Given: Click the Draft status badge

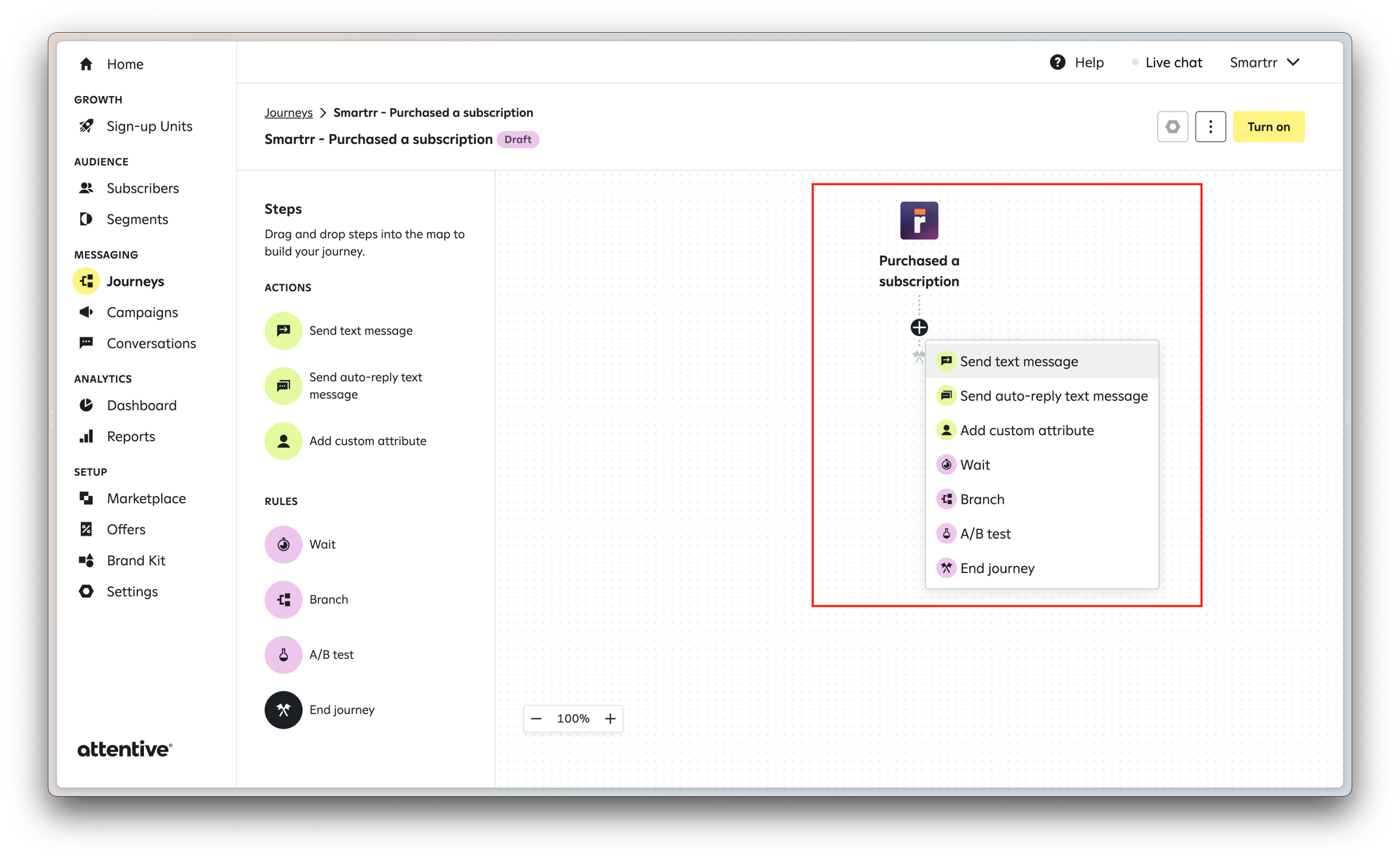Looking at the screenshot, I should coord(518,139).
